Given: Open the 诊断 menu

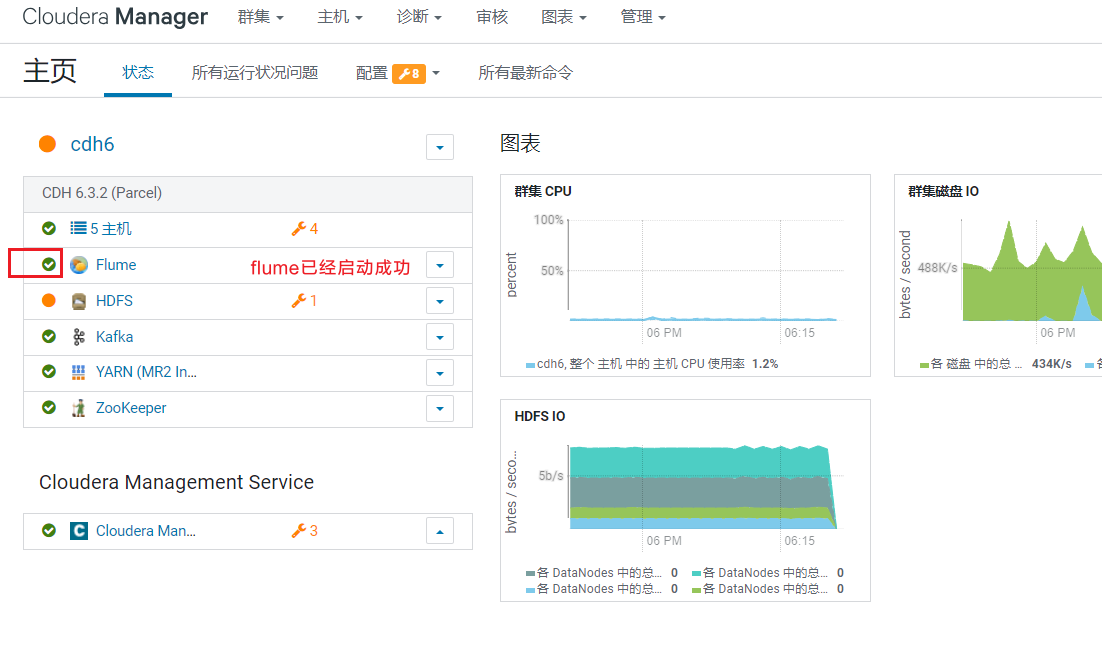Looking at the screenshot, I should pos(420,17).
